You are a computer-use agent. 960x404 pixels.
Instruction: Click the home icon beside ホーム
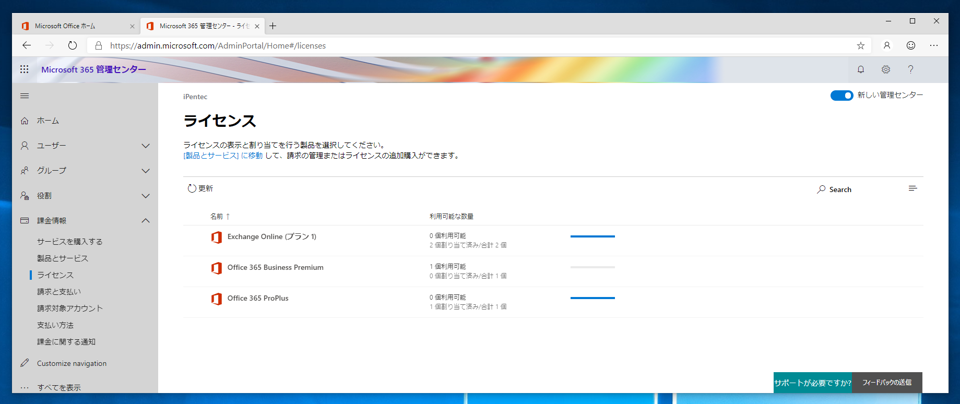pyautogui.click(x=24, y=121)
